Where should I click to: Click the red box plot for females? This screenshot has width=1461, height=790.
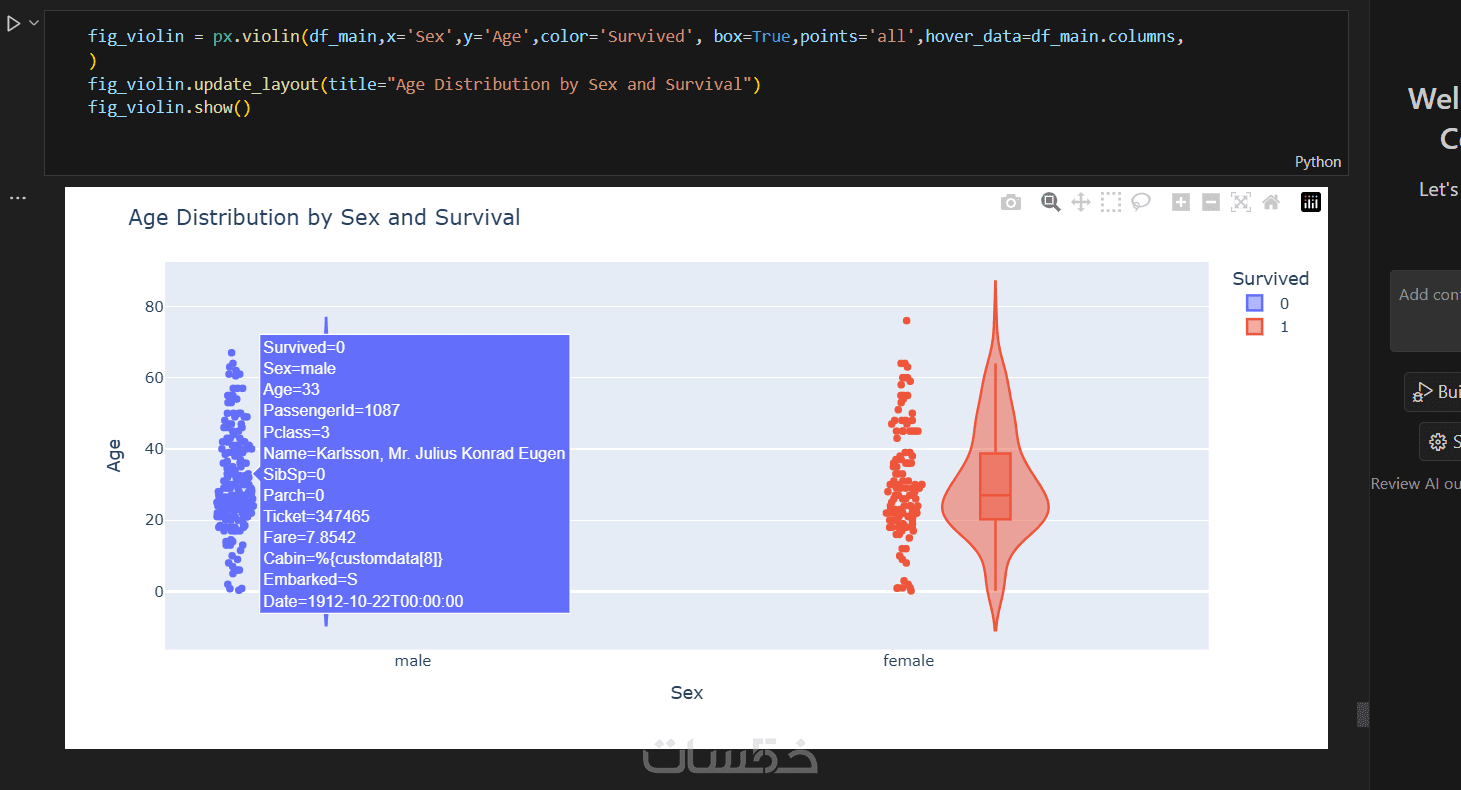[x=995, y=486]
